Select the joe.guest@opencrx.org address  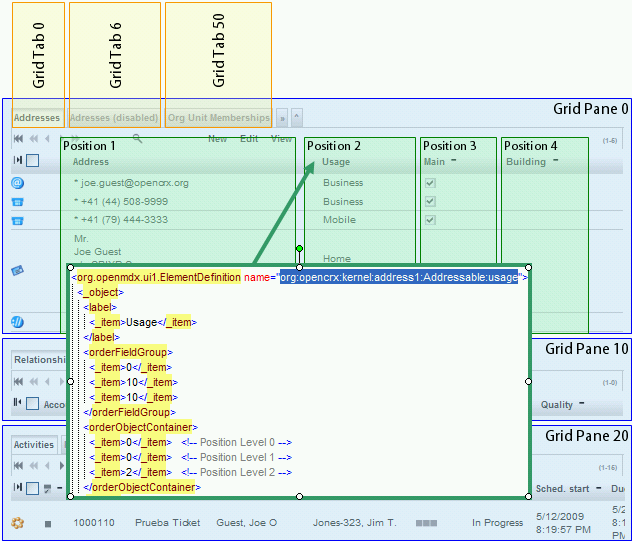coord(135,183)
